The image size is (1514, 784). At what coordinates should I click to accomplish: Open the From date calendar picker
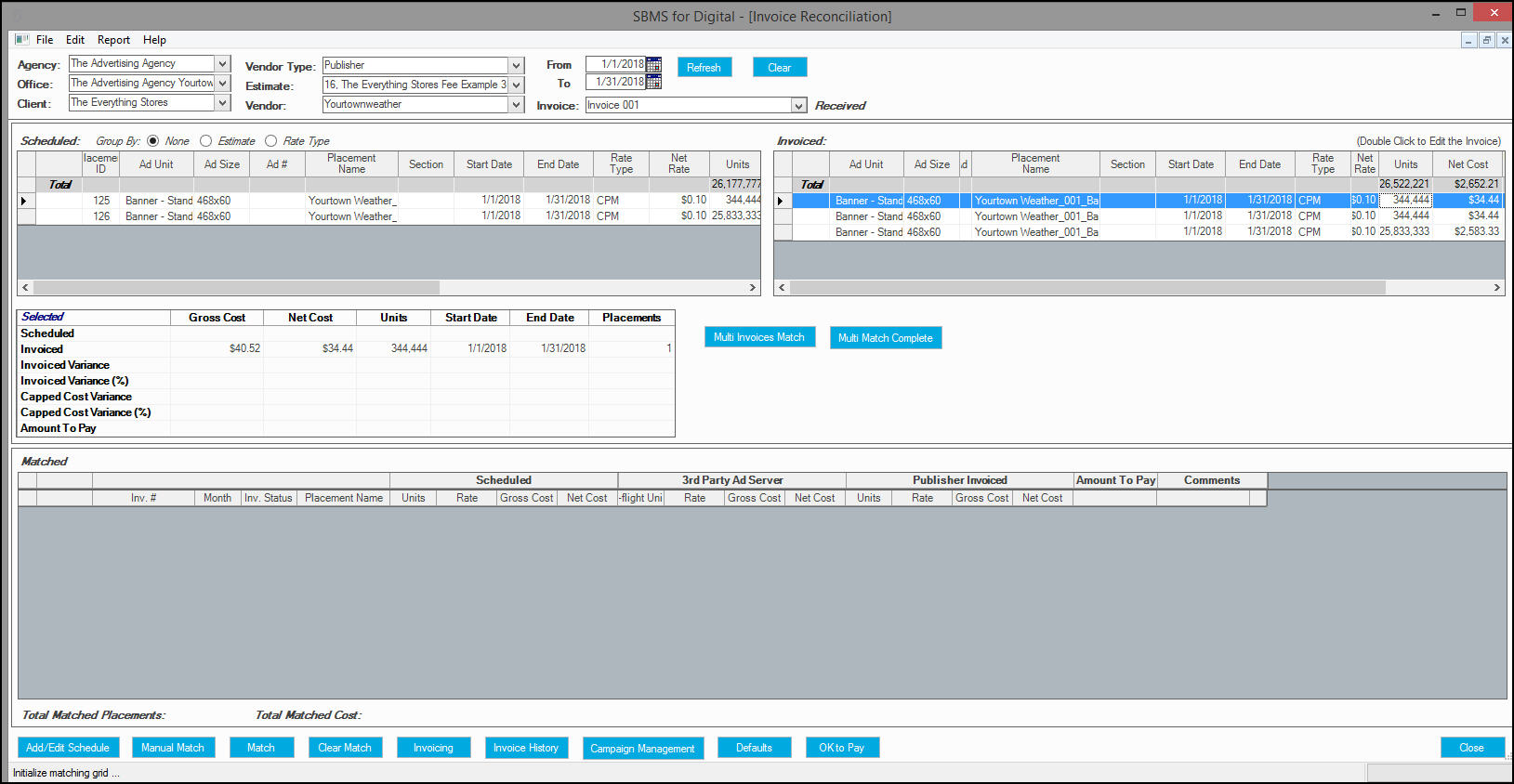point(653,64)
